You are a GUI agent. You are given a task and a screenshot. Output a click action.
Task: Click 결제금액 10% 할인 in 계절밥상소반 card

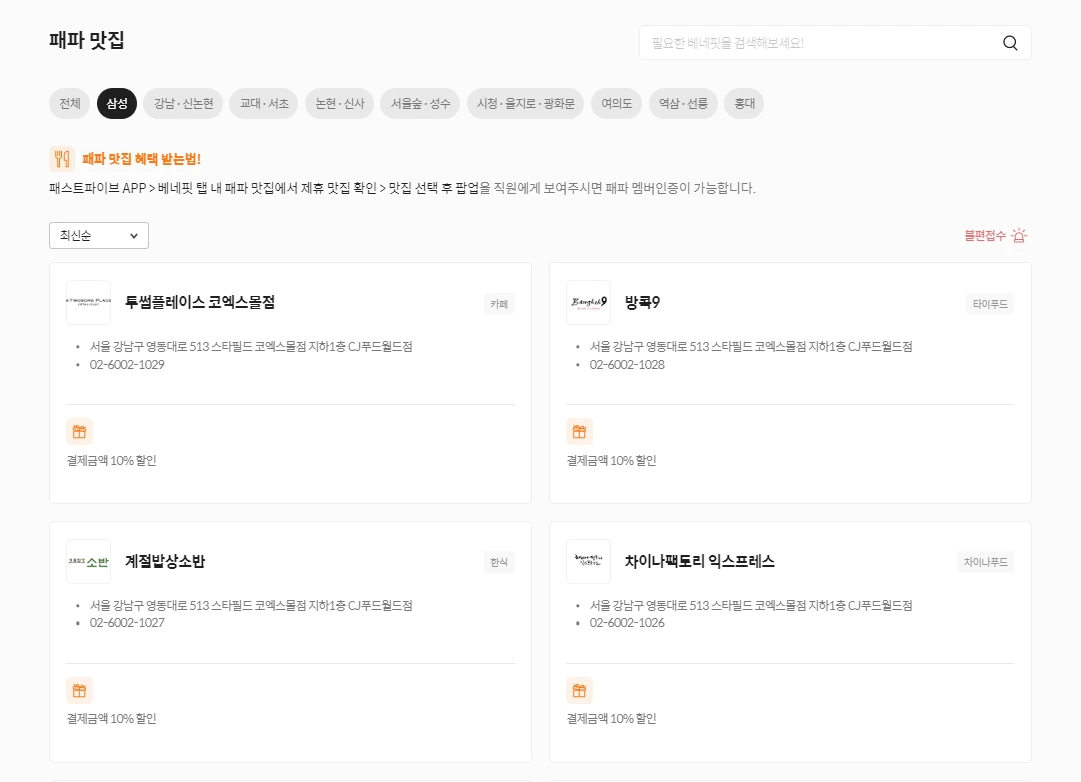(112, 719)
